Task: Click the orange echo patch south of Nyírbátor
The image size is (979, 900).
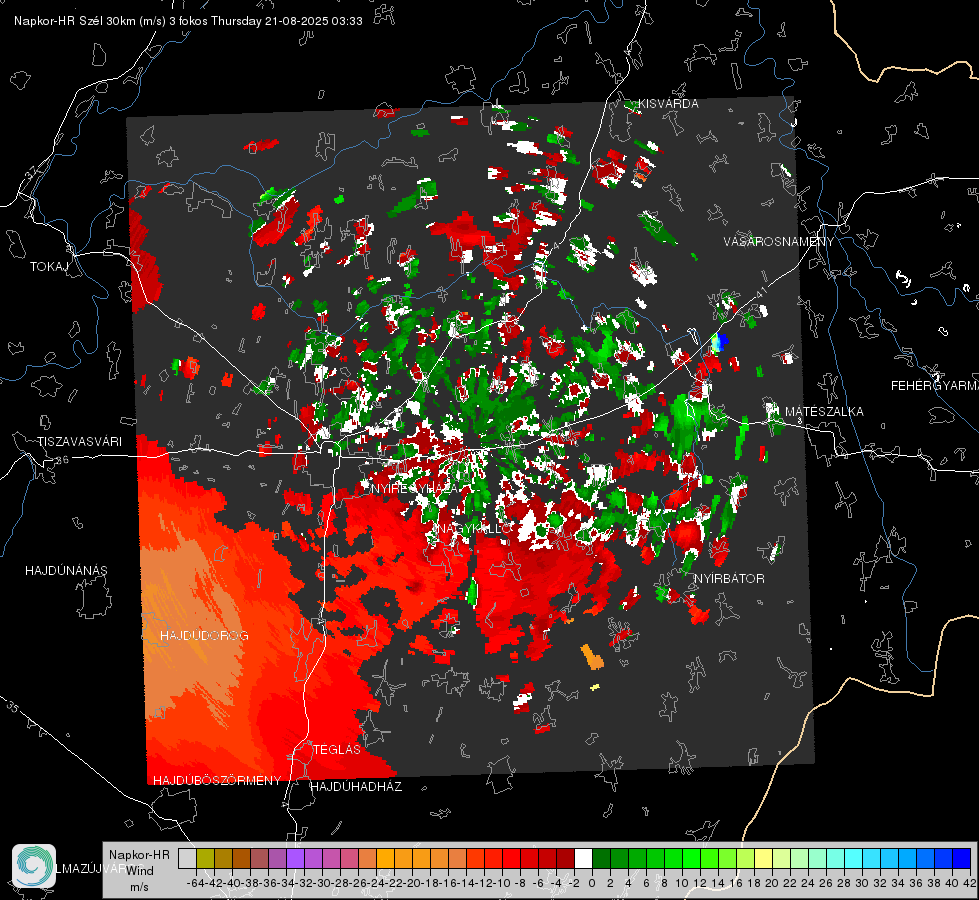Action: click(x=592, y=656)
